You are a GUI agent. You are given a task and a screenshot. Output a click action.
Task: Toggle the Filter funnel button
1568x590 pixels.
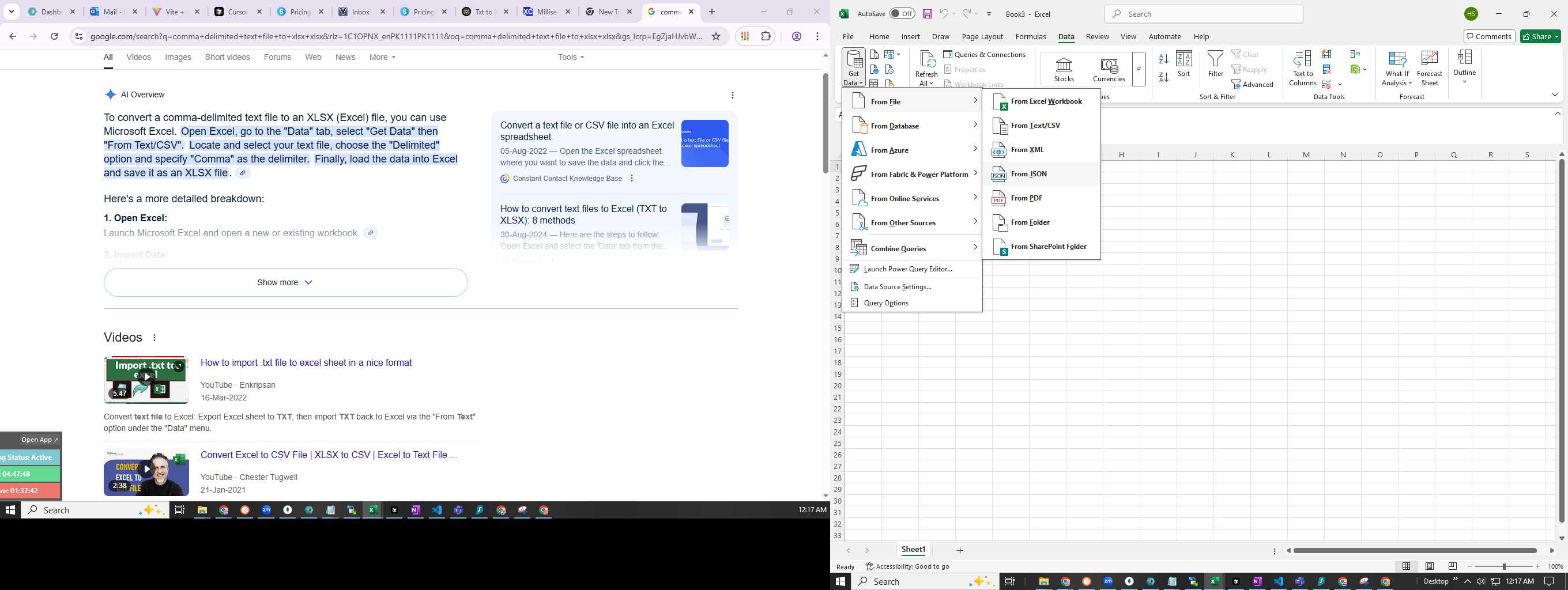point(1215,64)
